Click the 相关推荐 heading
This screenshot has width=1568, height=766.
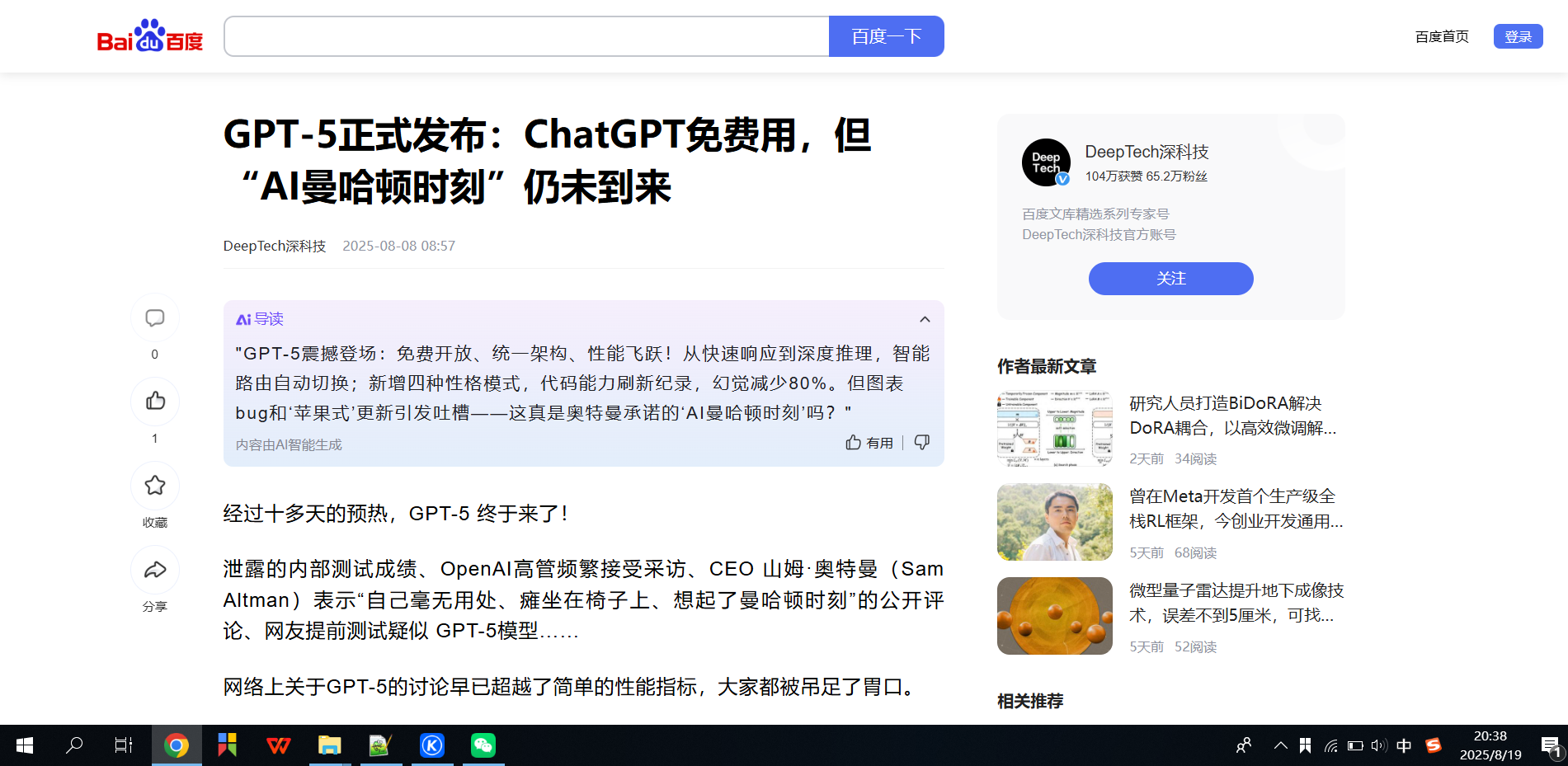[1030, 701]
